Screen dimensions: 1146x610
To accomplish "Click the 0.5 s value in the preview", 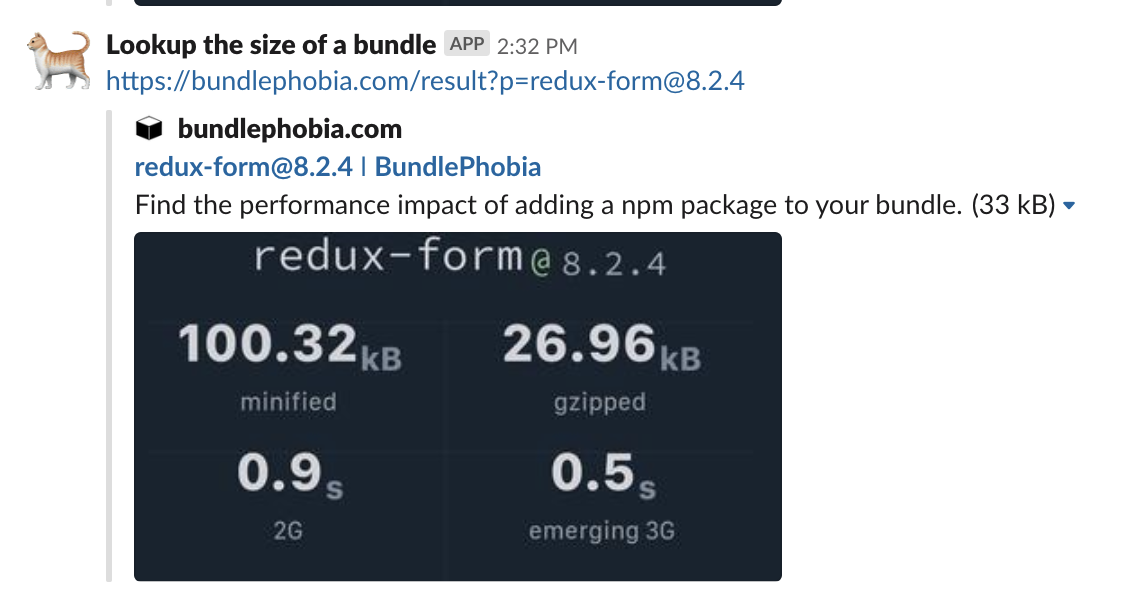I will (x=602, y=475).
